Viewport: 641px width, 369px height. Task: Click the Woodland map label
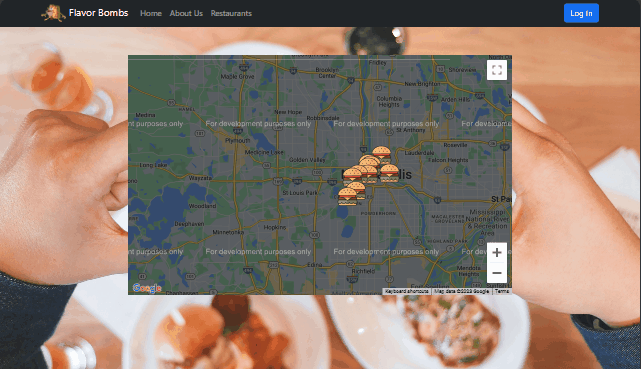click(x=202, y=206)
